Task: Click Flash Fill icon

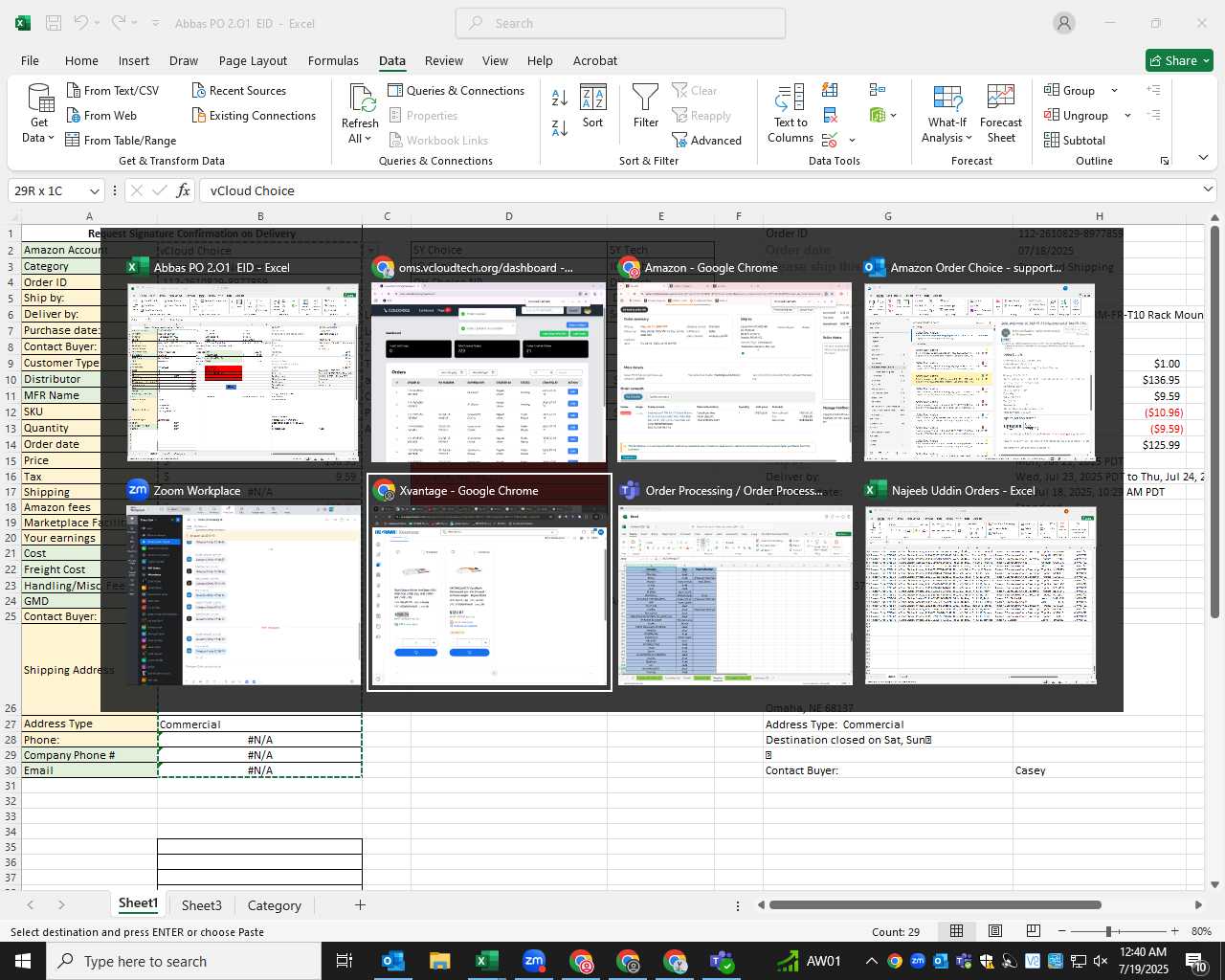Action: tap(830, 90)
